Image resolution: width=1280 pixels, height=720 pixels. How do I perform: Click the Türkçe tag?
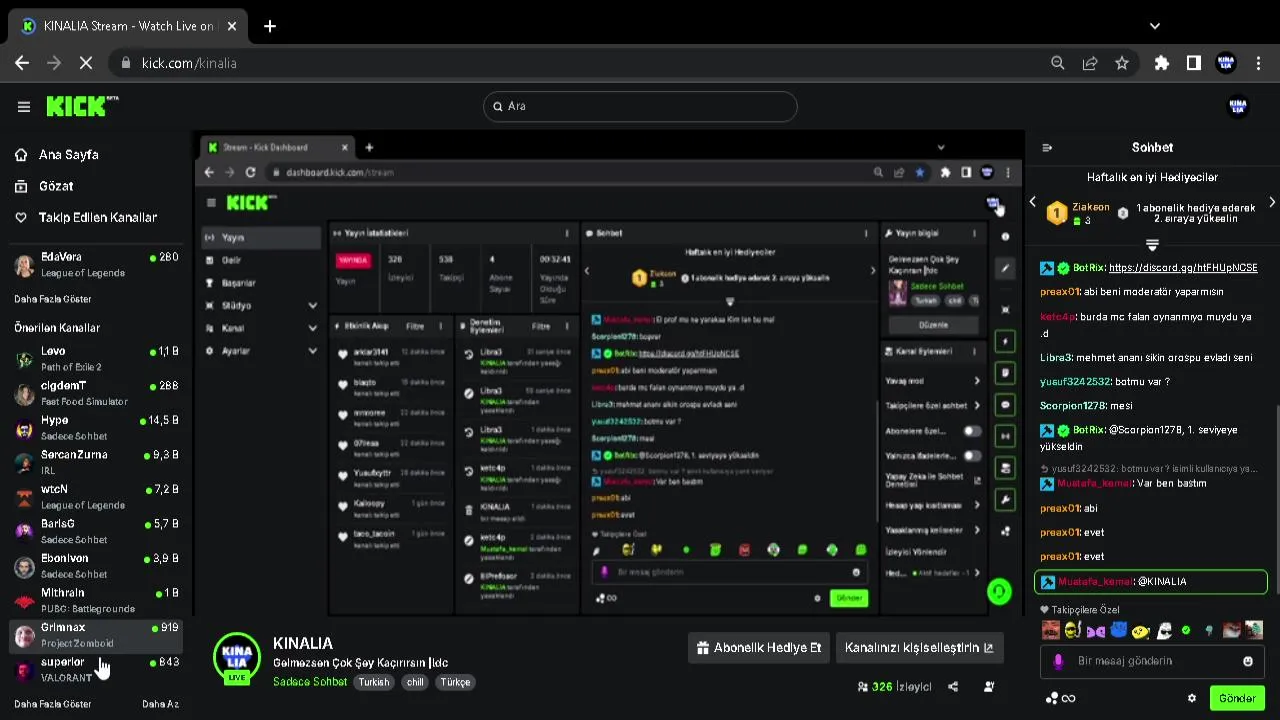click(455, 682)
